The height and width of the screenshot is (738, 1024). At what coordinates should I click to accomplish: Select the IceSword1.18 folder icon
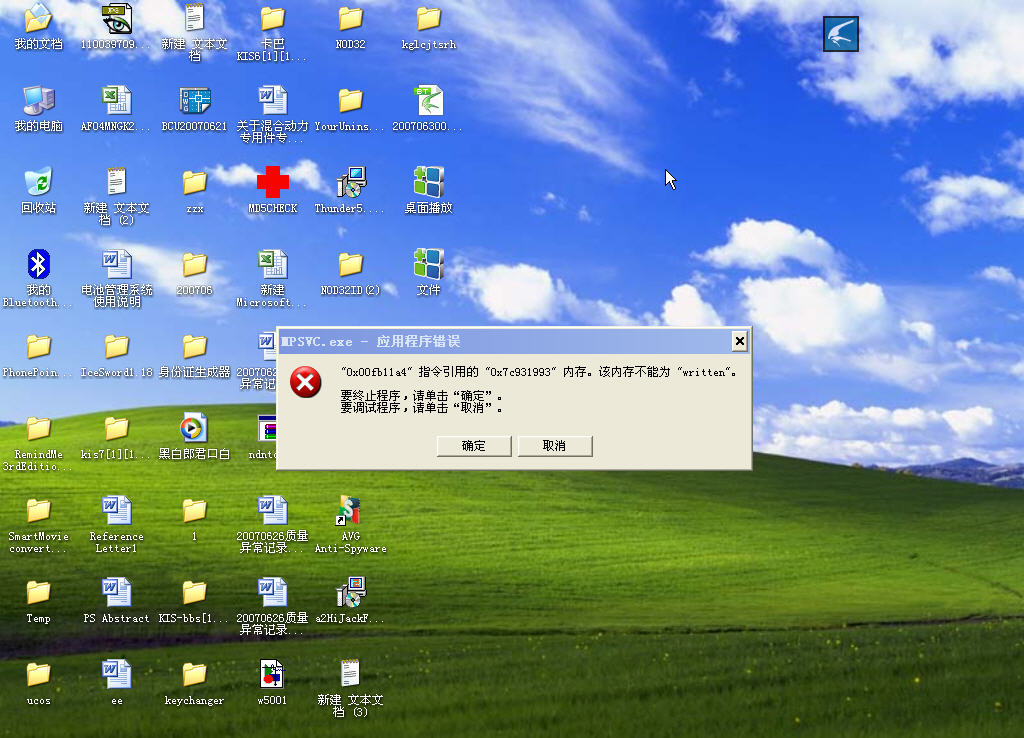[116, 356]
